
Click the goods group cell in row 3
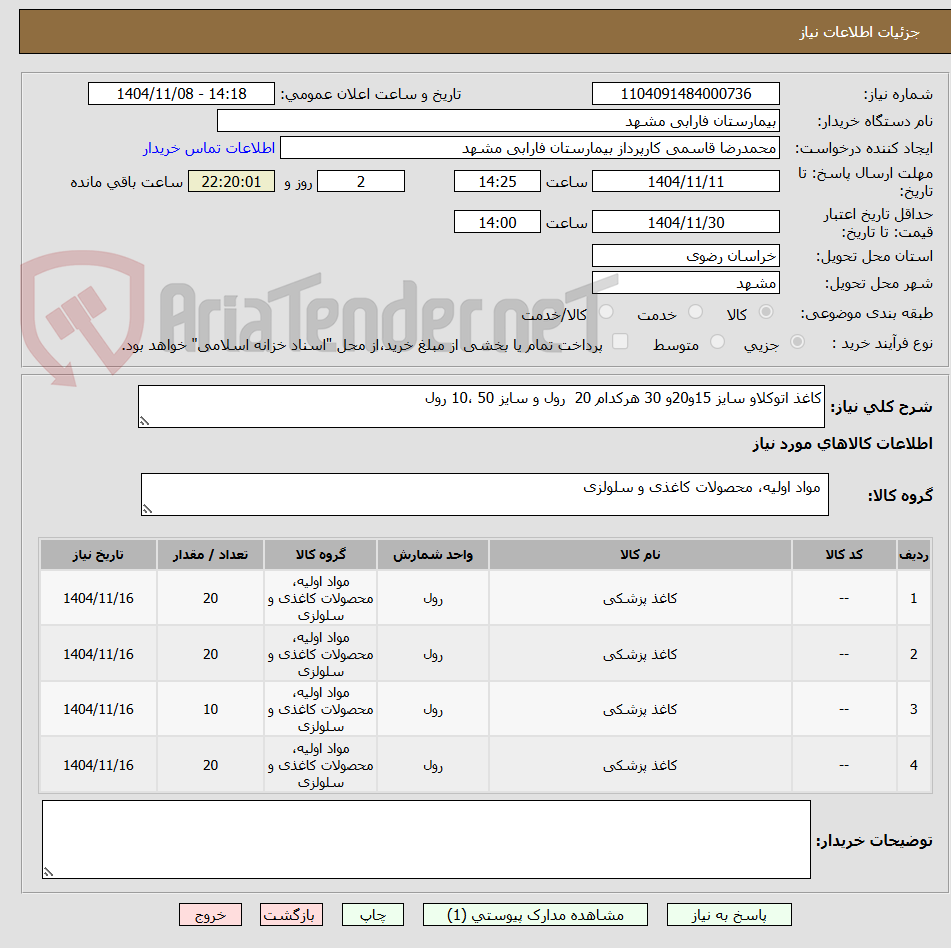320,709
